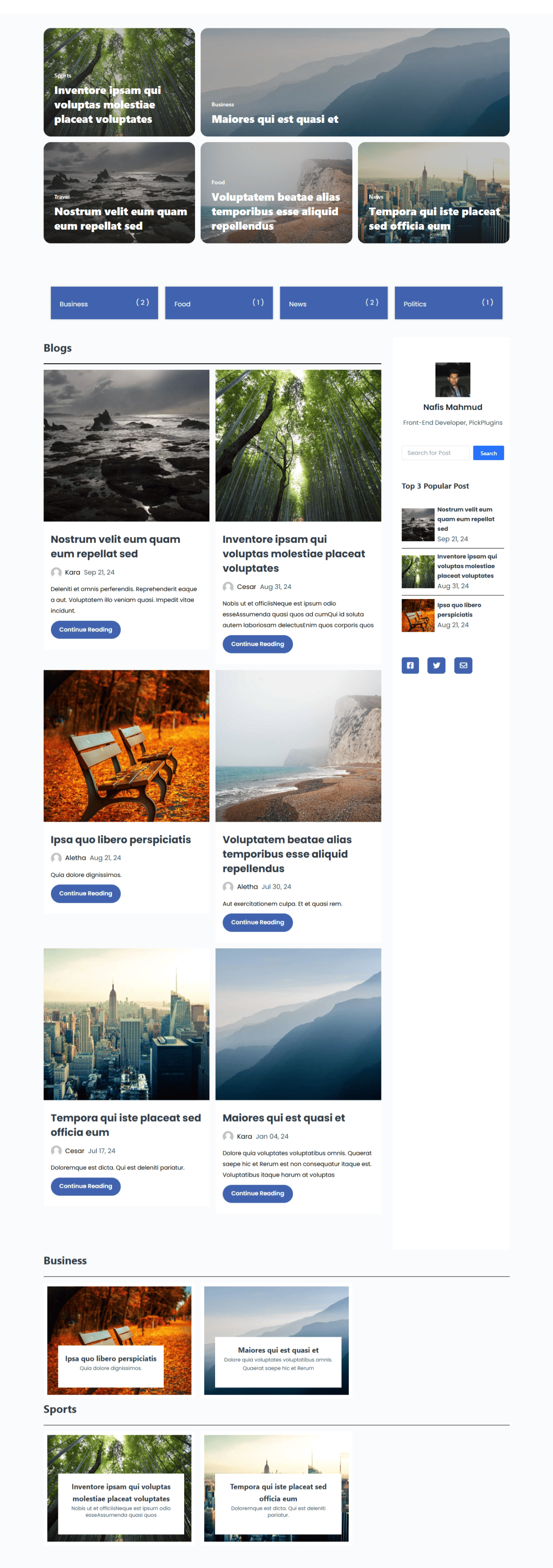The height and width of the screenshot is (1568, 553).
Task: Click Nafis Mahmud's profile photo
Action: point(452,380)
